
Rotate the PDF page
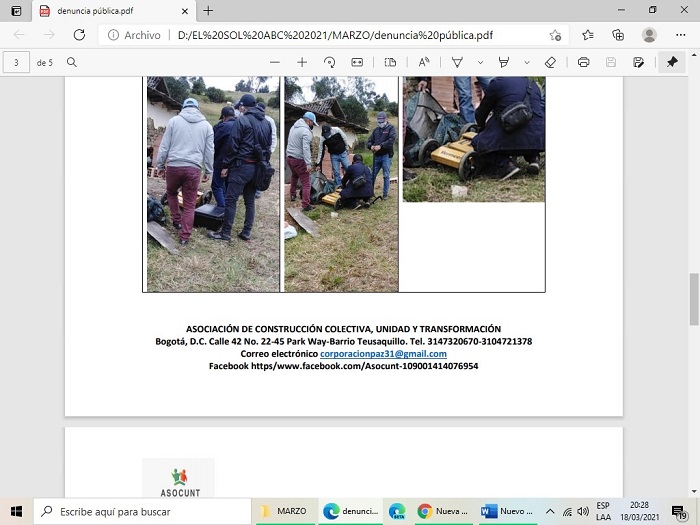click(x=329, y=62)
